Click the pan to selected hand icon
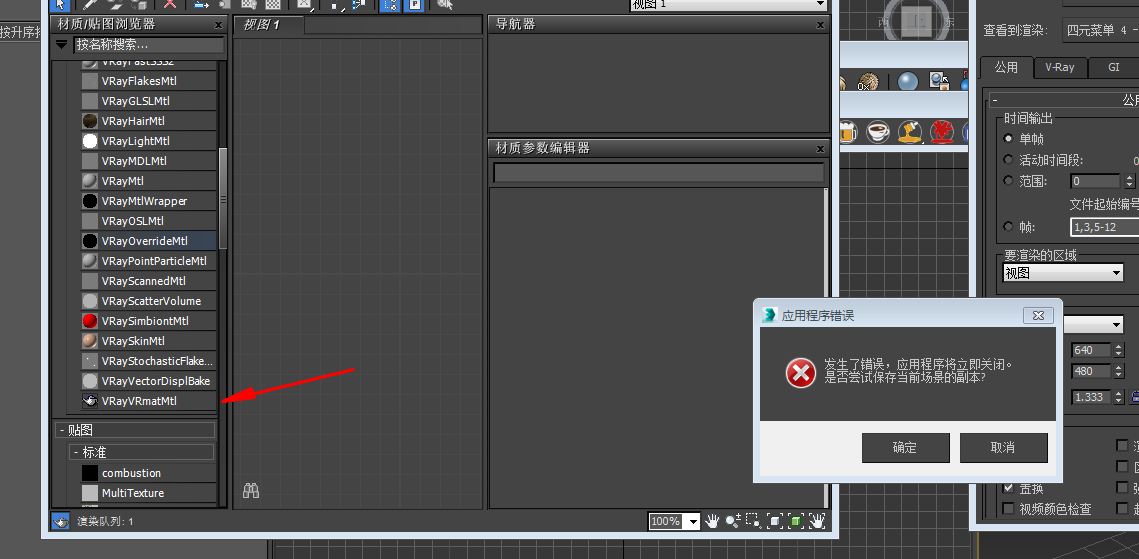1139x559 pixels. (818, 521)
